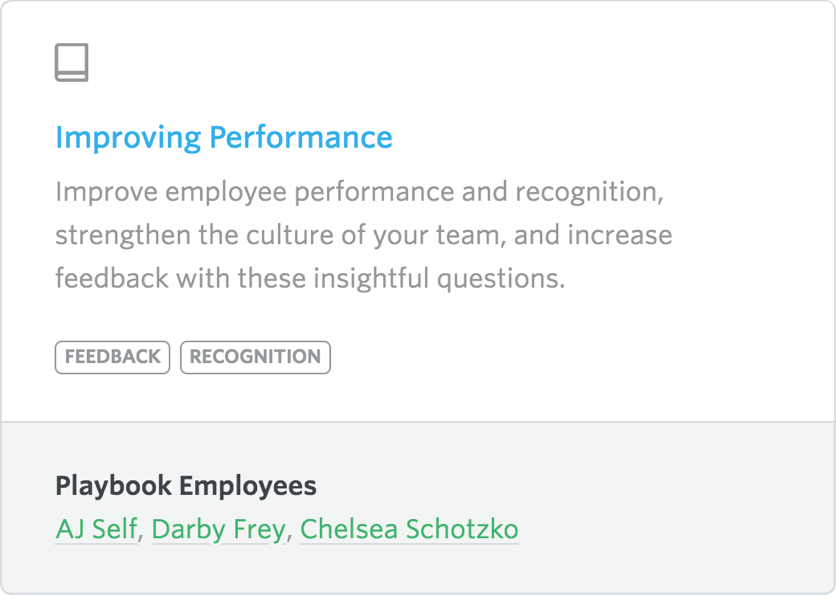Select the RECOGNITION tag
836x595 pixels.
(x=255, y=357)
